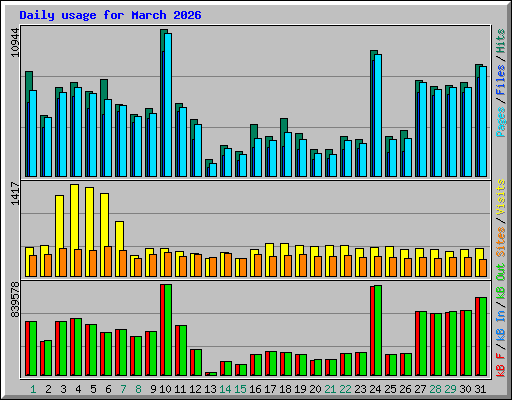Click the cyan hits bar for day 18

[x=288, y=154]
